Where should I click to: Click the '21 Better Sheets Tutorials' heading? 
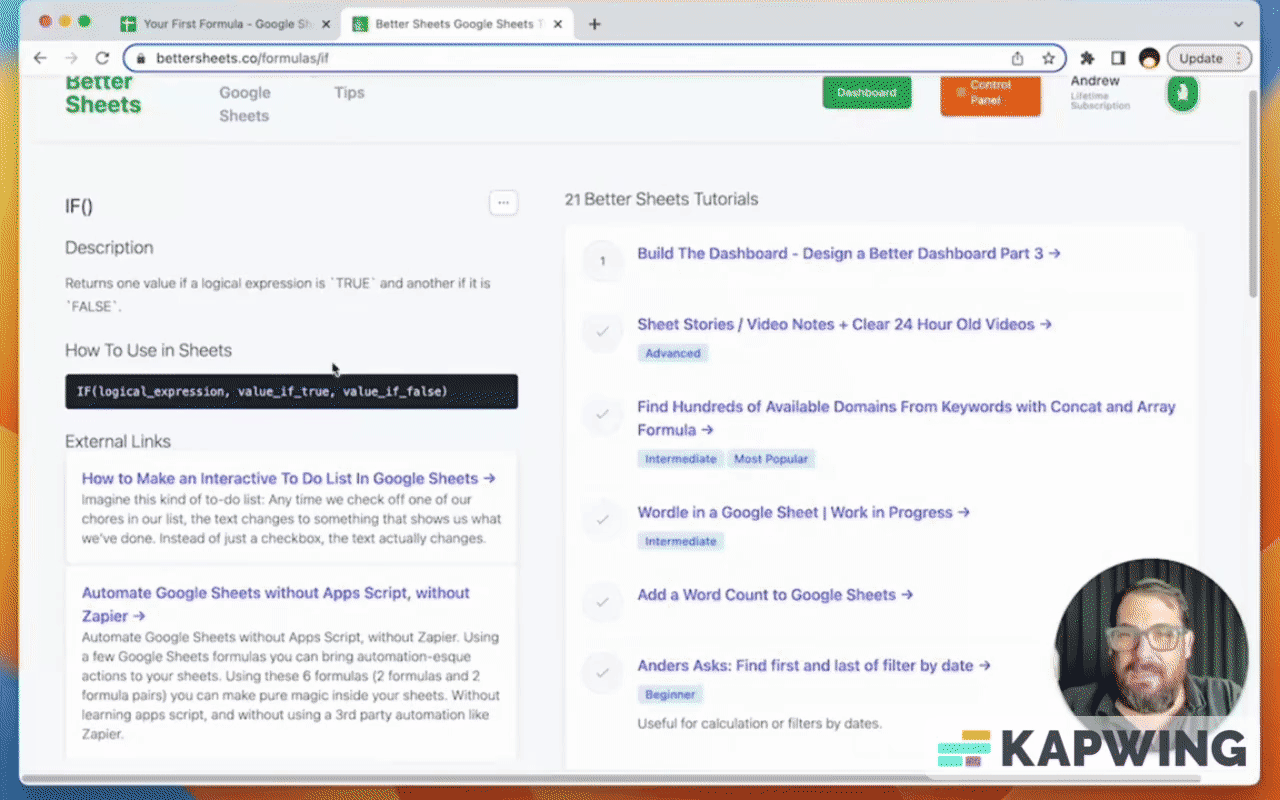[x=661, y=199]
